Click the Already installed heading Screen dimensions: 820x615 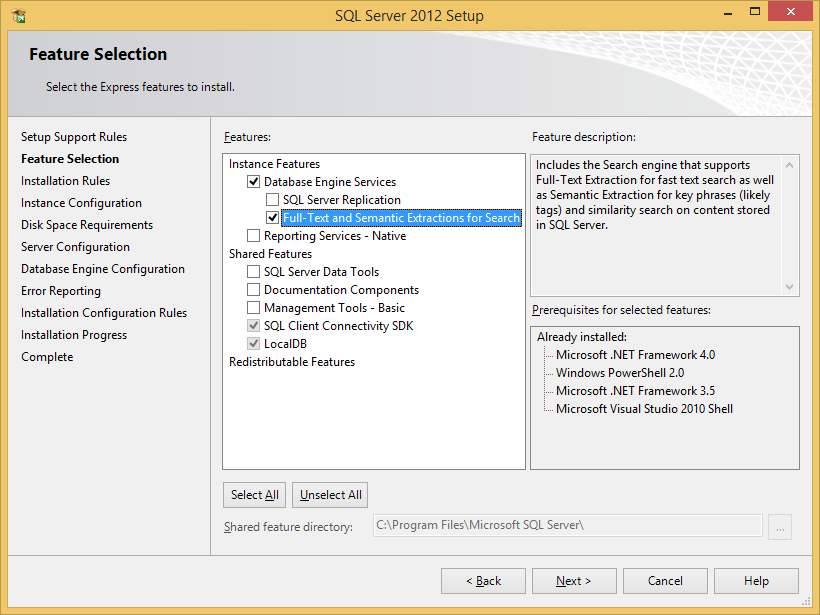tap(582, 337)
